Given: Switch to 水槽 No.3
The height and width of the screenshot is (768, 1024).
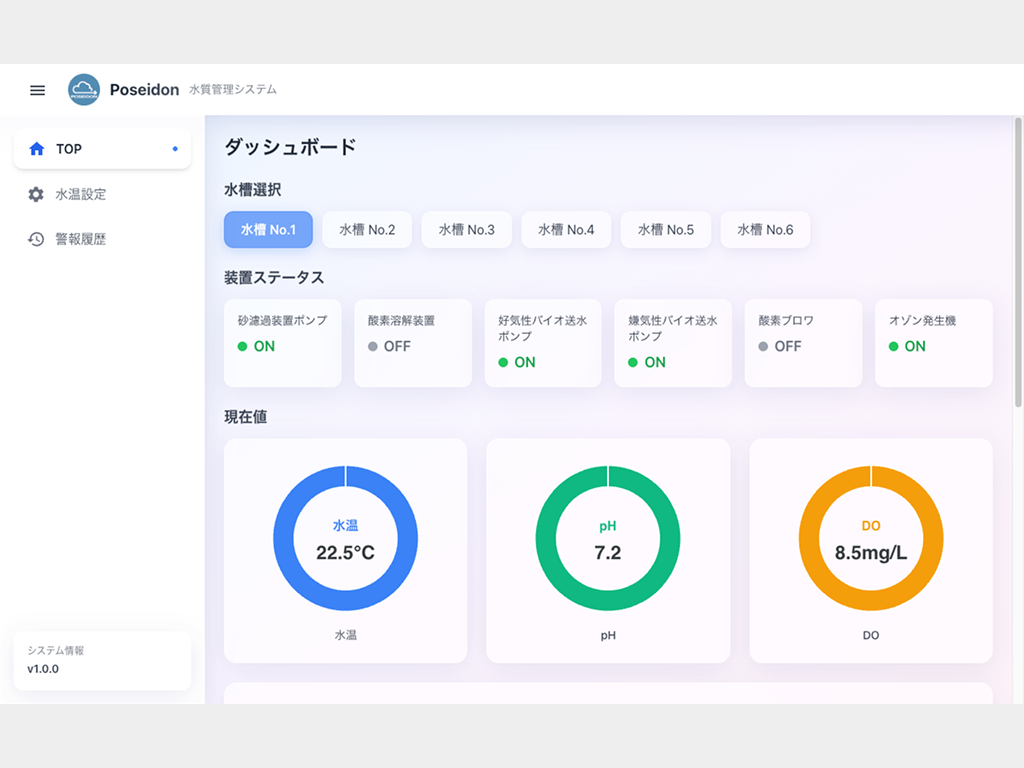Looking at the screenshot, I should click(x=466, y=230).
